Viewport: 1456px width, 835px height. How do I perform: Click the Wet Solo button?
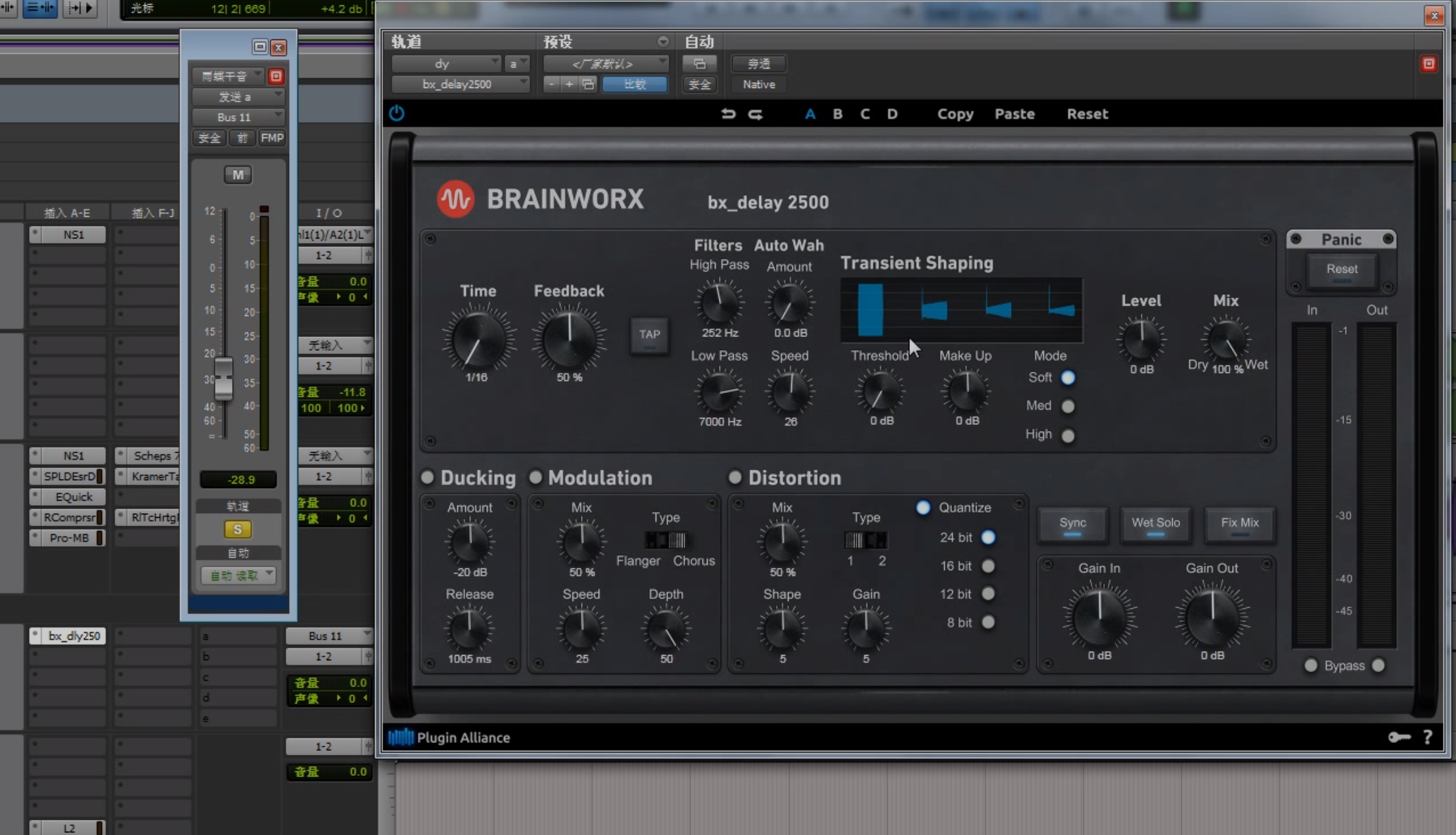tap(1155, 523)
